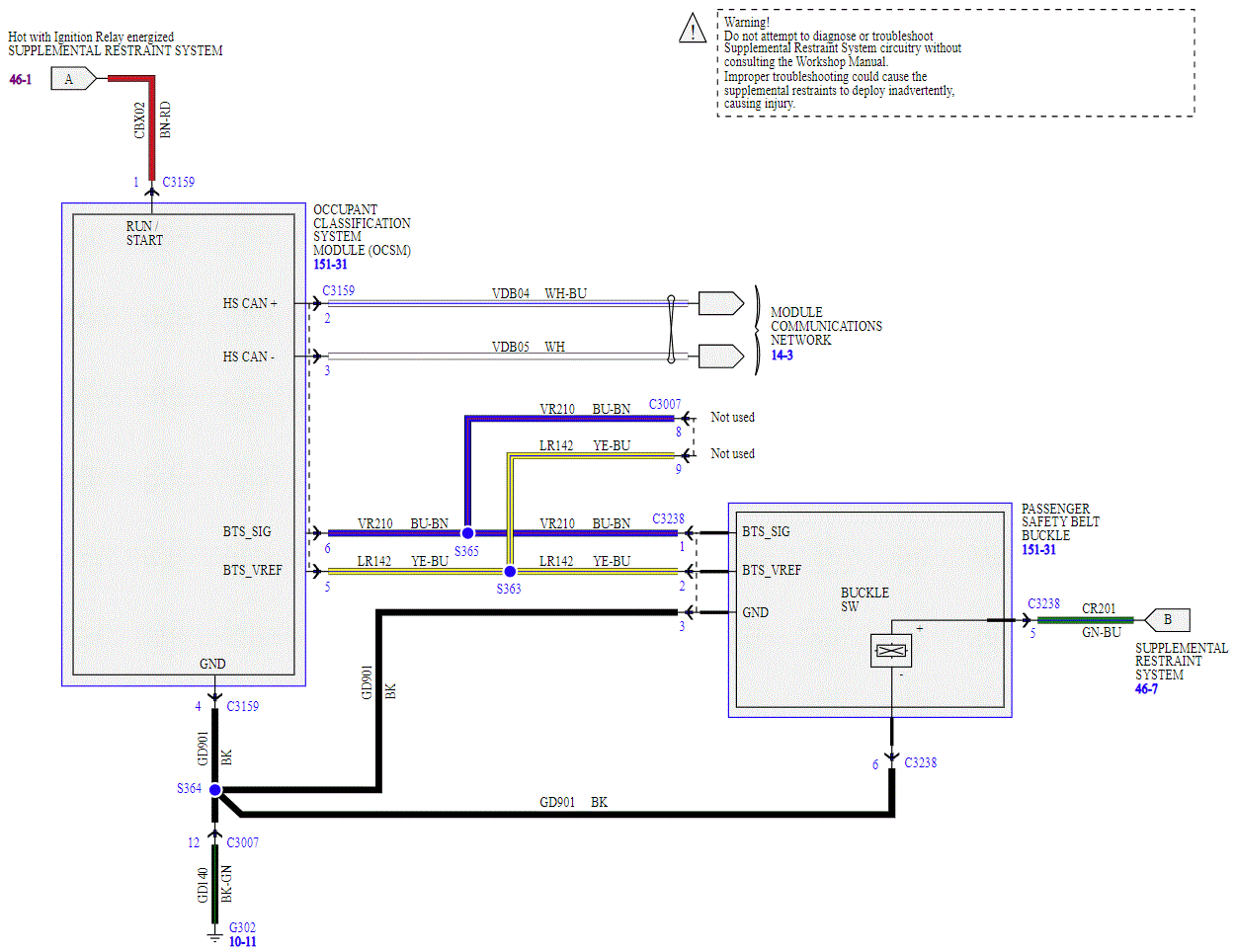Open the 46-7 Supplemental Restraint System link
Viewport: 1236px width, 952px height.
pyautogui.click(x=1146, y=689)
